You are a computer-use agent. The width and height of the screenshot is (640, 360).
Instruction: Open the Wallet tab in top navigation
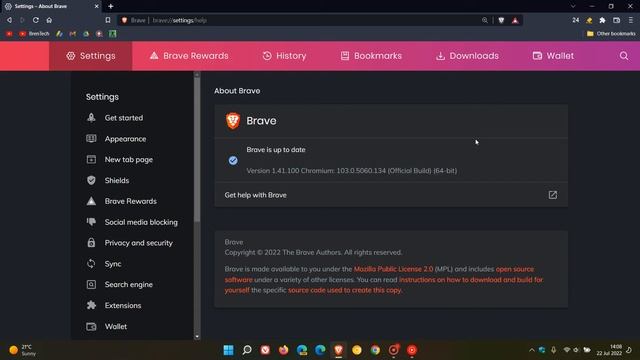pyautogui.click(x=553, y=56)
